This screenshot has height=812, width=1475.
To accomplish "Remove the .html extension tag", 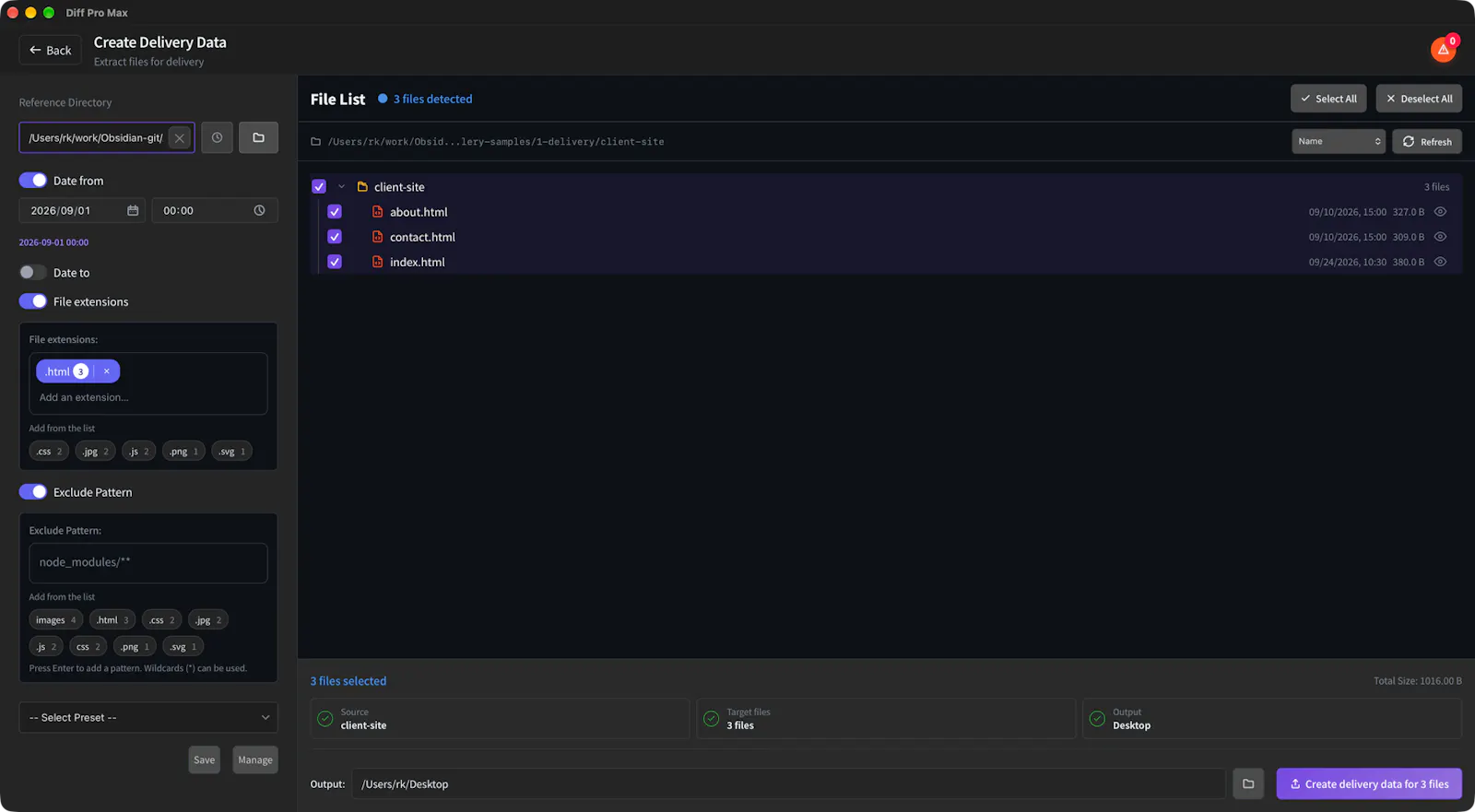I will click(106, 371).
